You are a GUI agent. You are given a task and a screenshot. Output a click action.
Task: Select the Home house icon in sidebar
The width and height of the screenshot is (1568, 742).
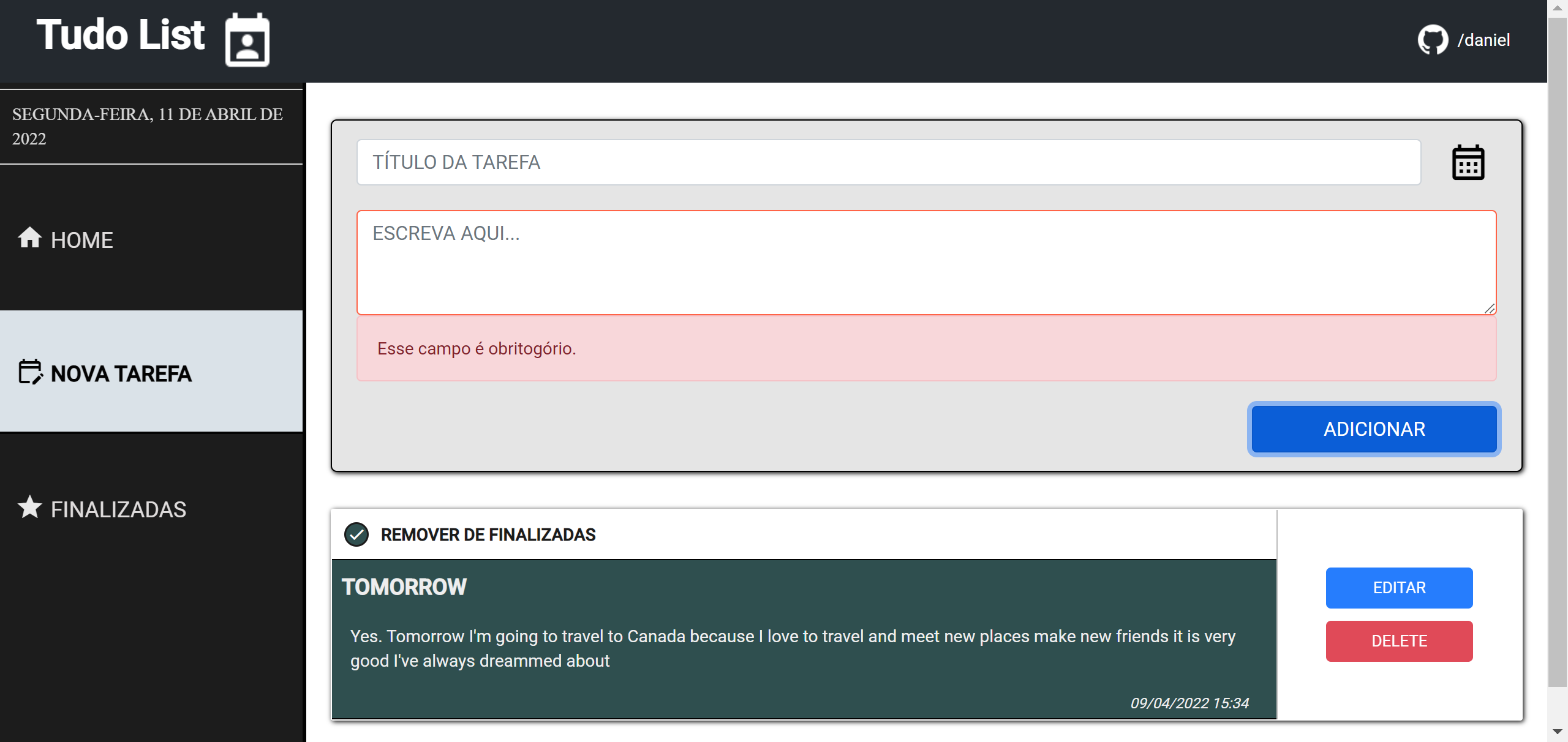[28, 239]
